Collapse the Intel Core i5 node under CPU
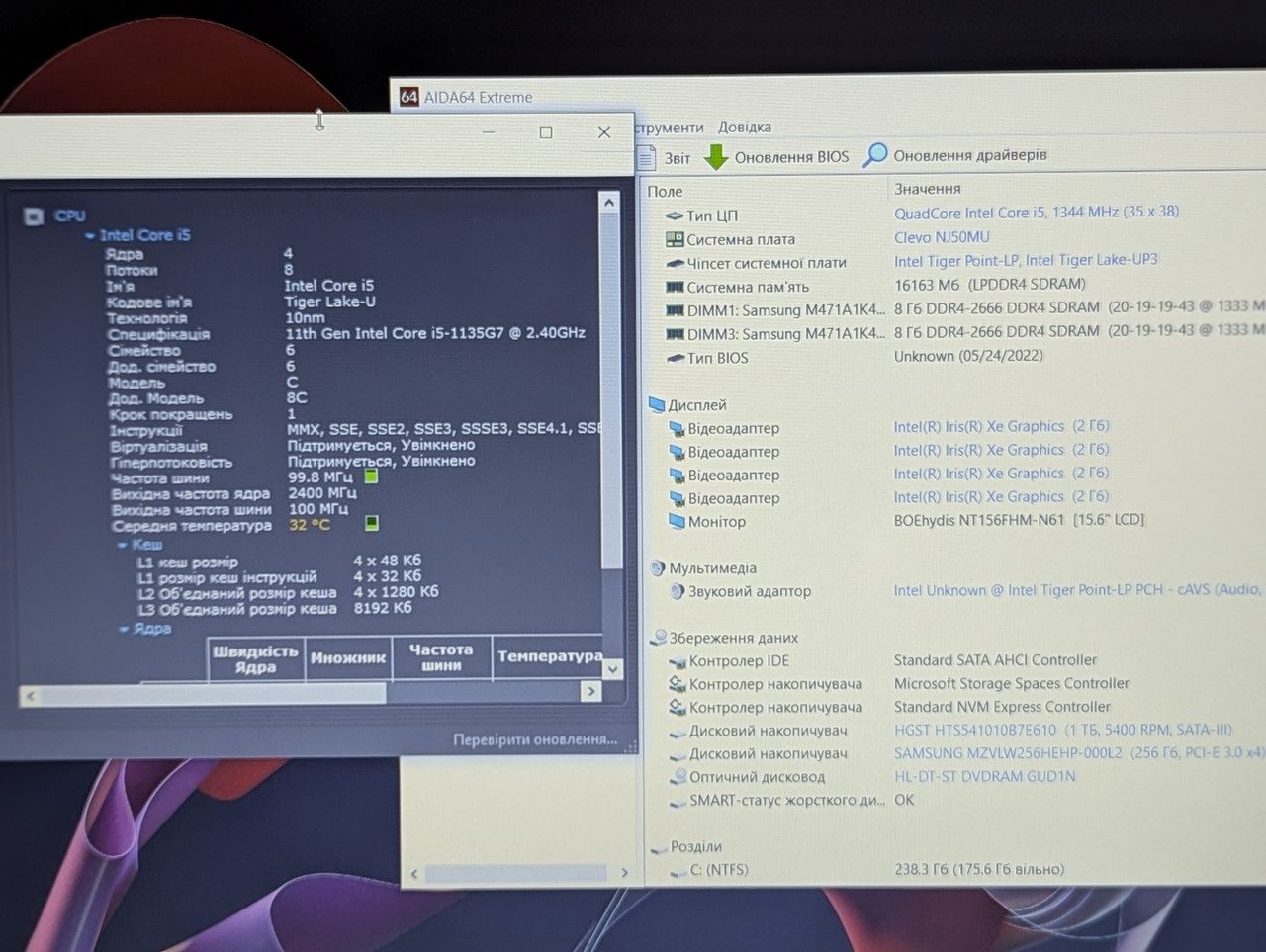The image size is (1266, 952). (x=90, y=235)
